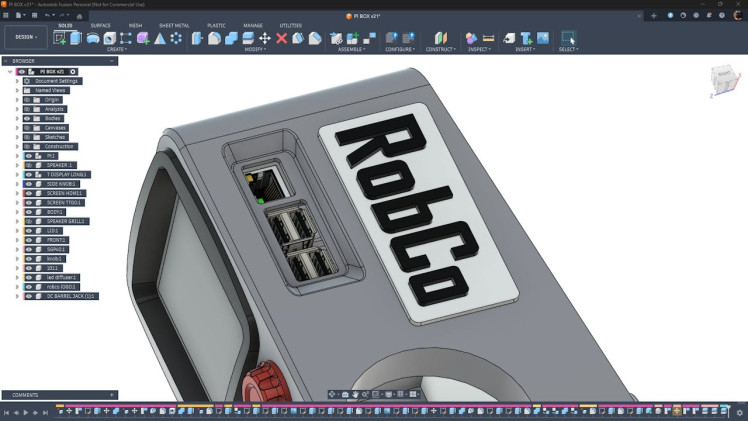
Task: Select the Hole tool
Action: click(109, 38)
